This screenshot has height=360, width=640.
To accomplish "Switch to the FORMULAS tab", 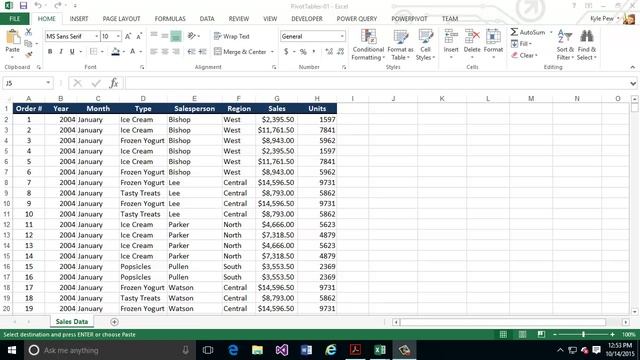I will 170,19.
